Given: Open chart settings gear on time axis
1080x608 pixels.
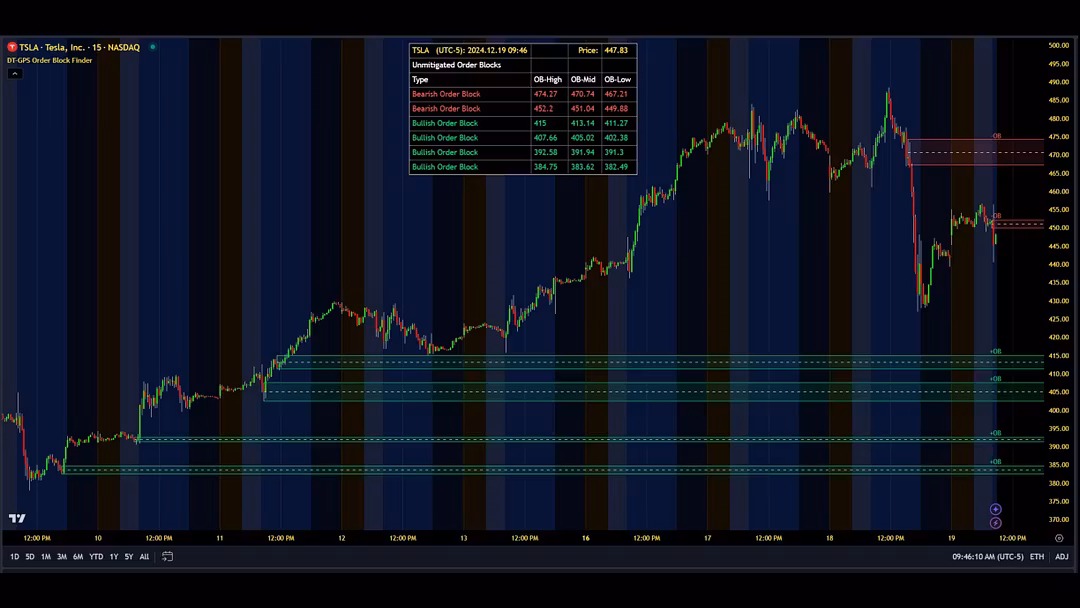Looking at the screenshot, I should click(1058, 538).
